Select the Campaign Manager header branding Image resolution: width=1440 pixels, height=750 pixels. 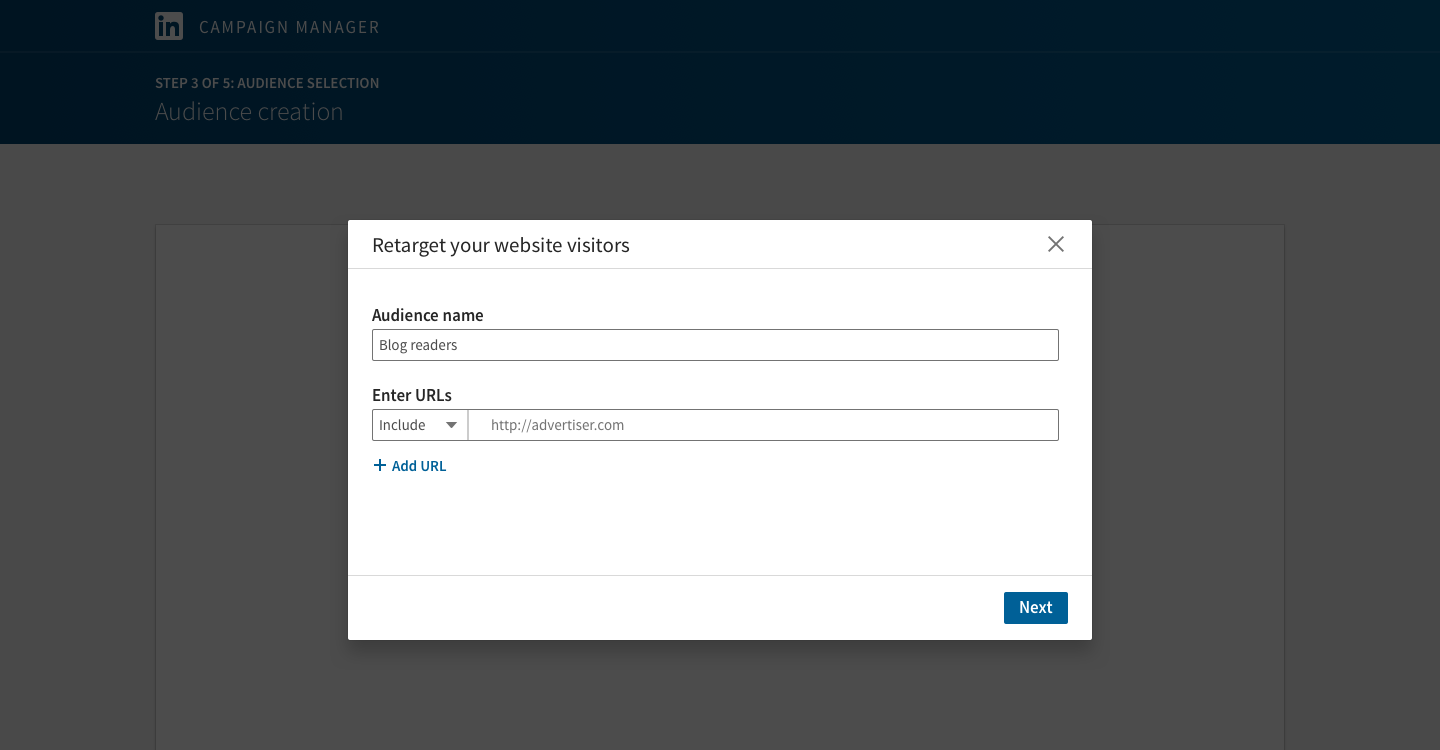point(289,27)
